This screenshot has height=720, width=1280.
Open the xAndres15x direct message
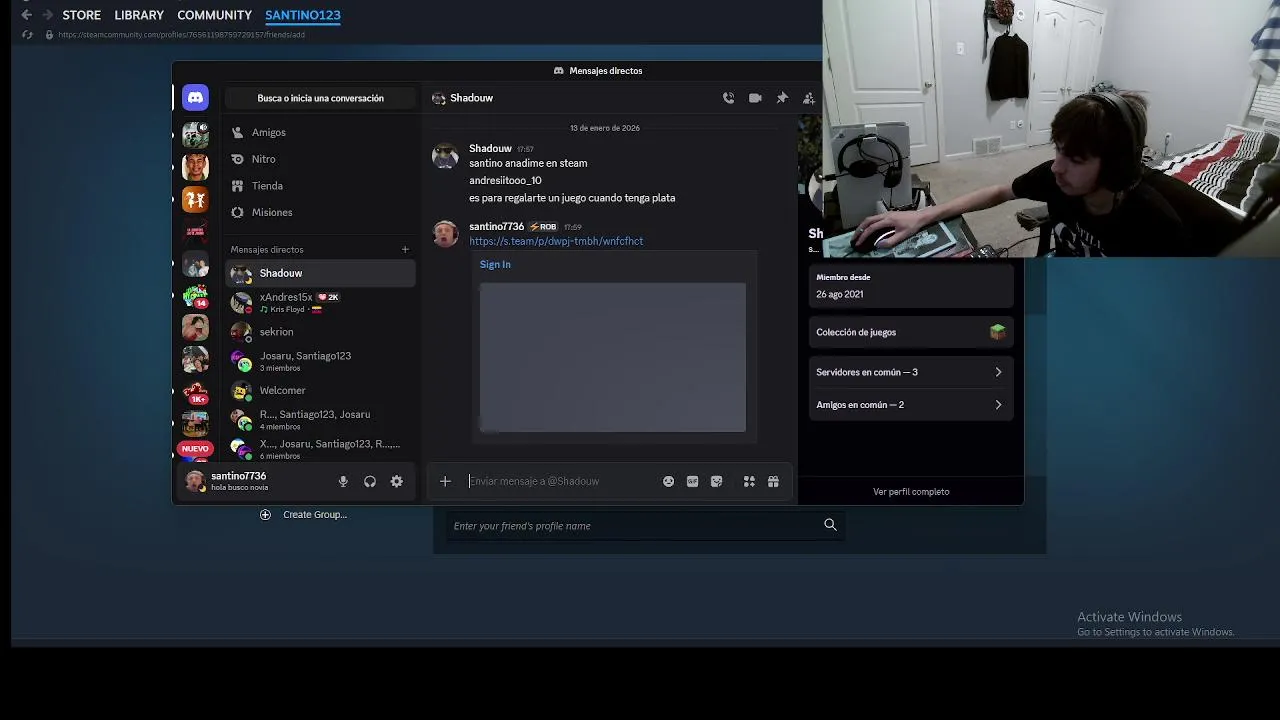coord(320,302)
